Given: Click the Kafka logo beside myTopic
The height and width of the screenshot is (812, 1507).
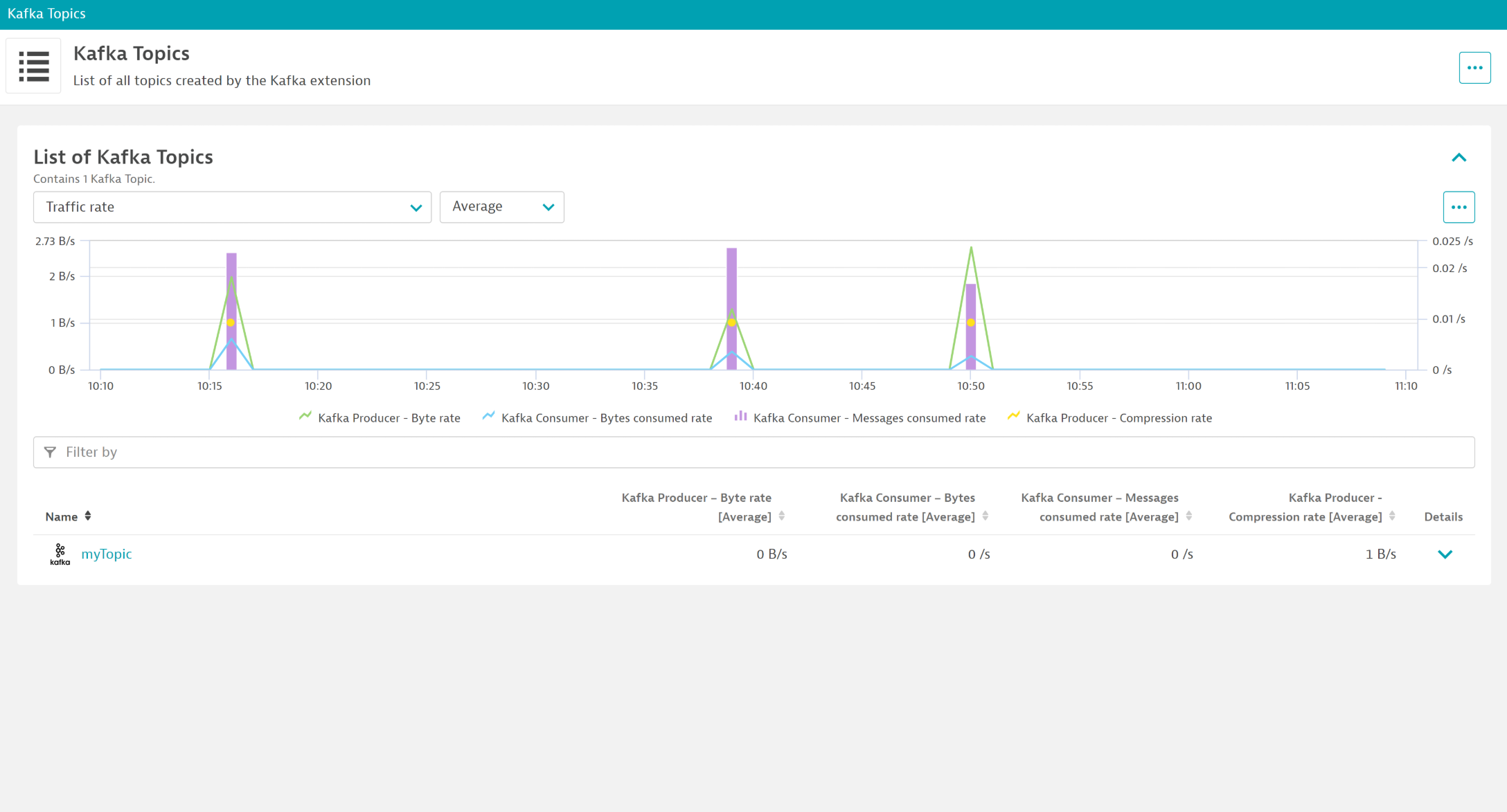Looking at the screenshot, I should point(60,554).
